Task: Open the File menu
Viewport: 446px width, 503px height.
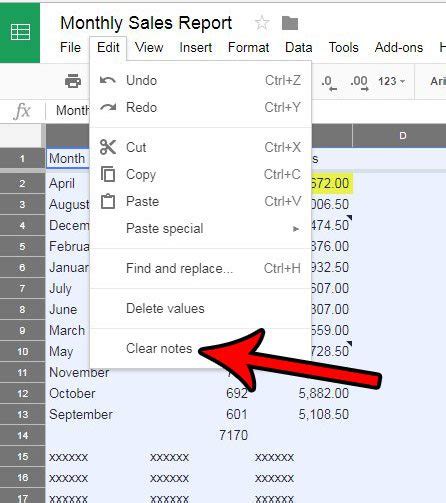Action: pyautogui.click(x=70, y=47)
